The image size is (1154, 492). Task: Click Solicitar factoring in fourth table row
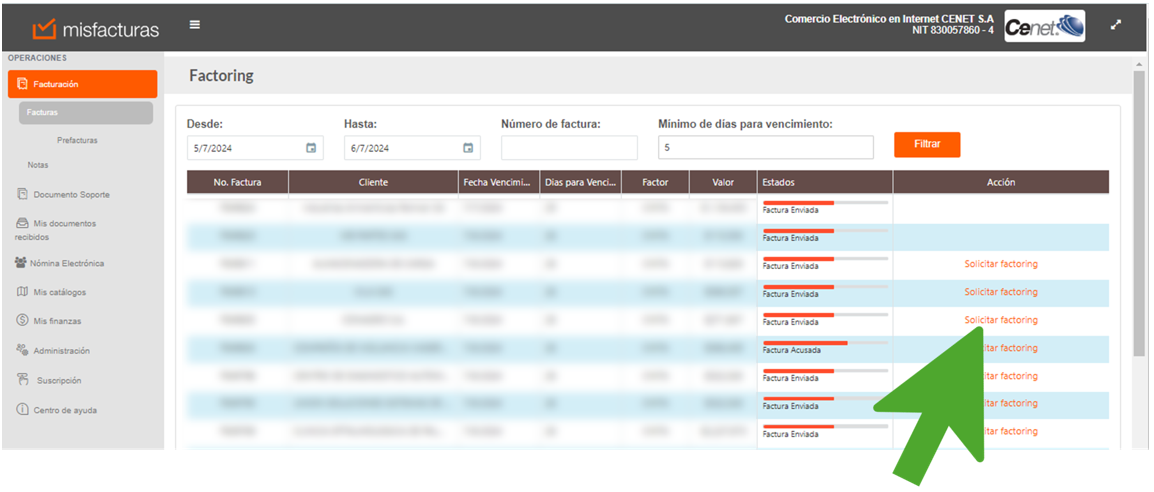(x=1001, y=292)
